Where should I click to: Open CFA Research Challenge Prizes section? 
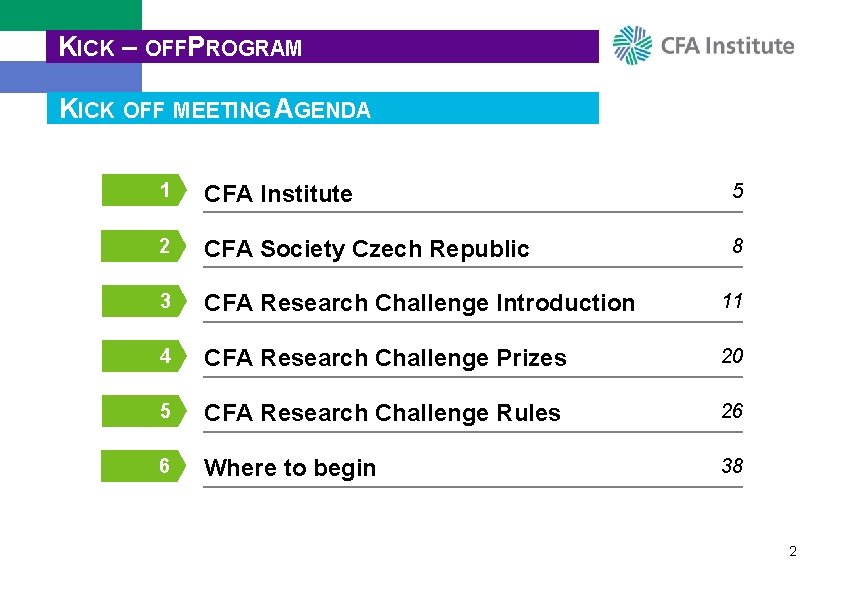pos(385,358)
